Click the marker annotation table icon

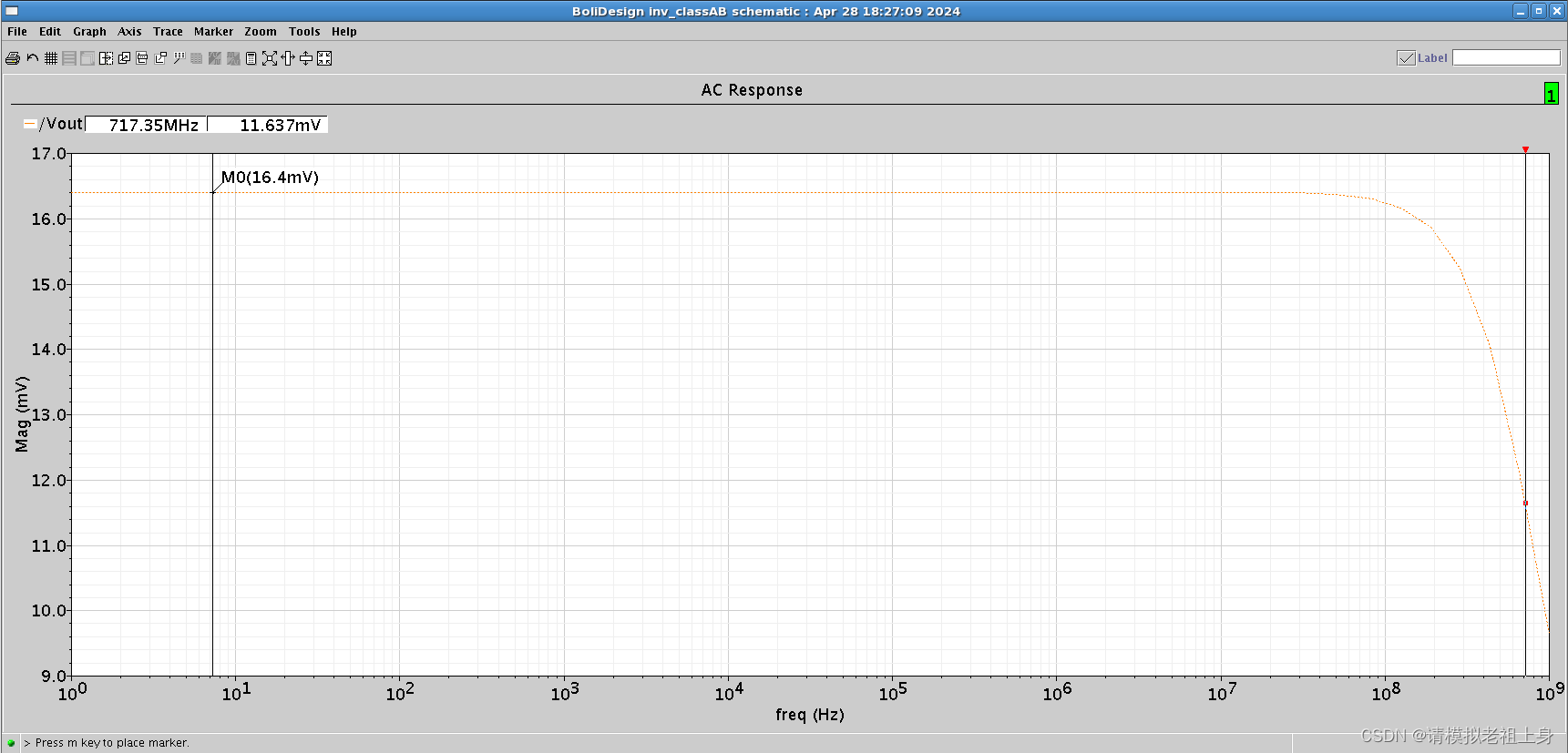179,58
